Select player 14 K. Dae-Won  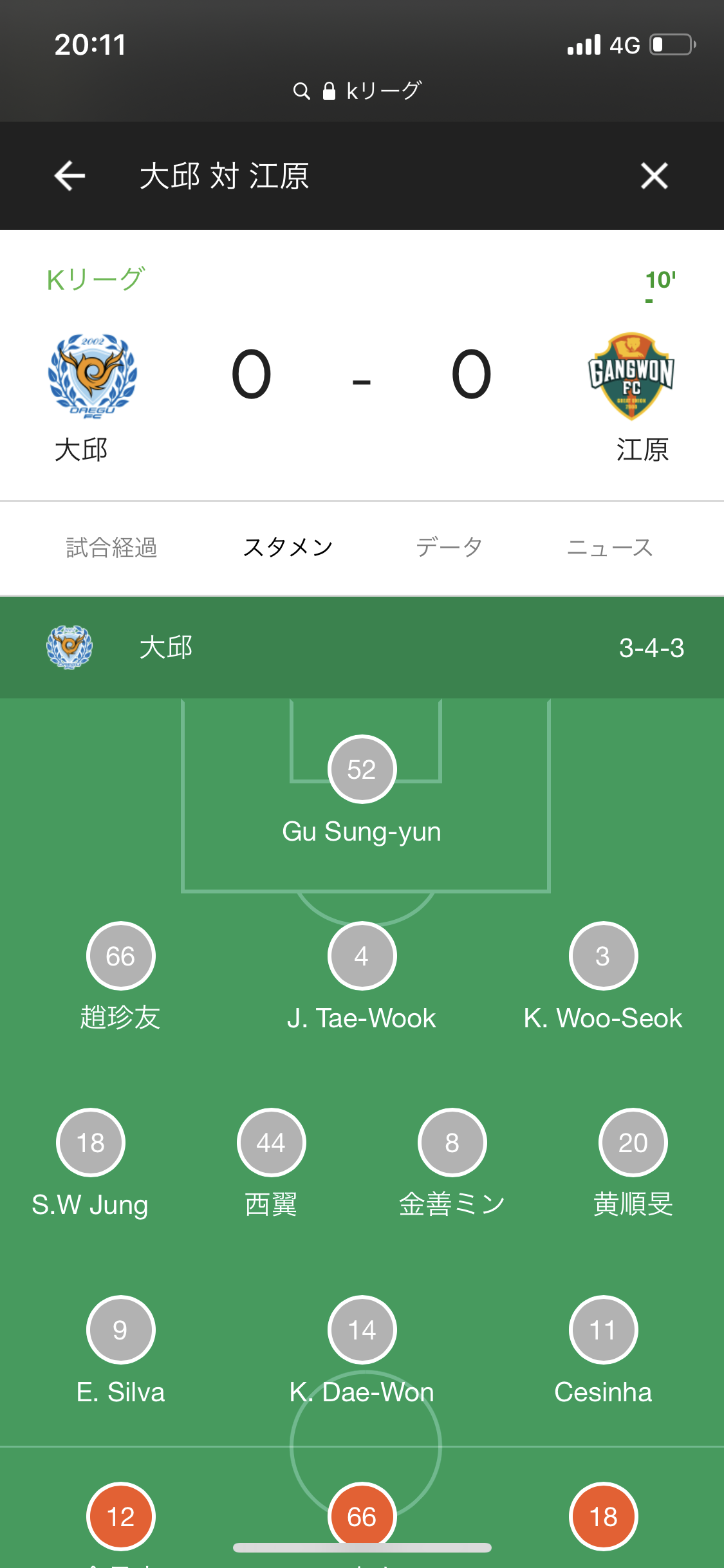[362, 1330]
